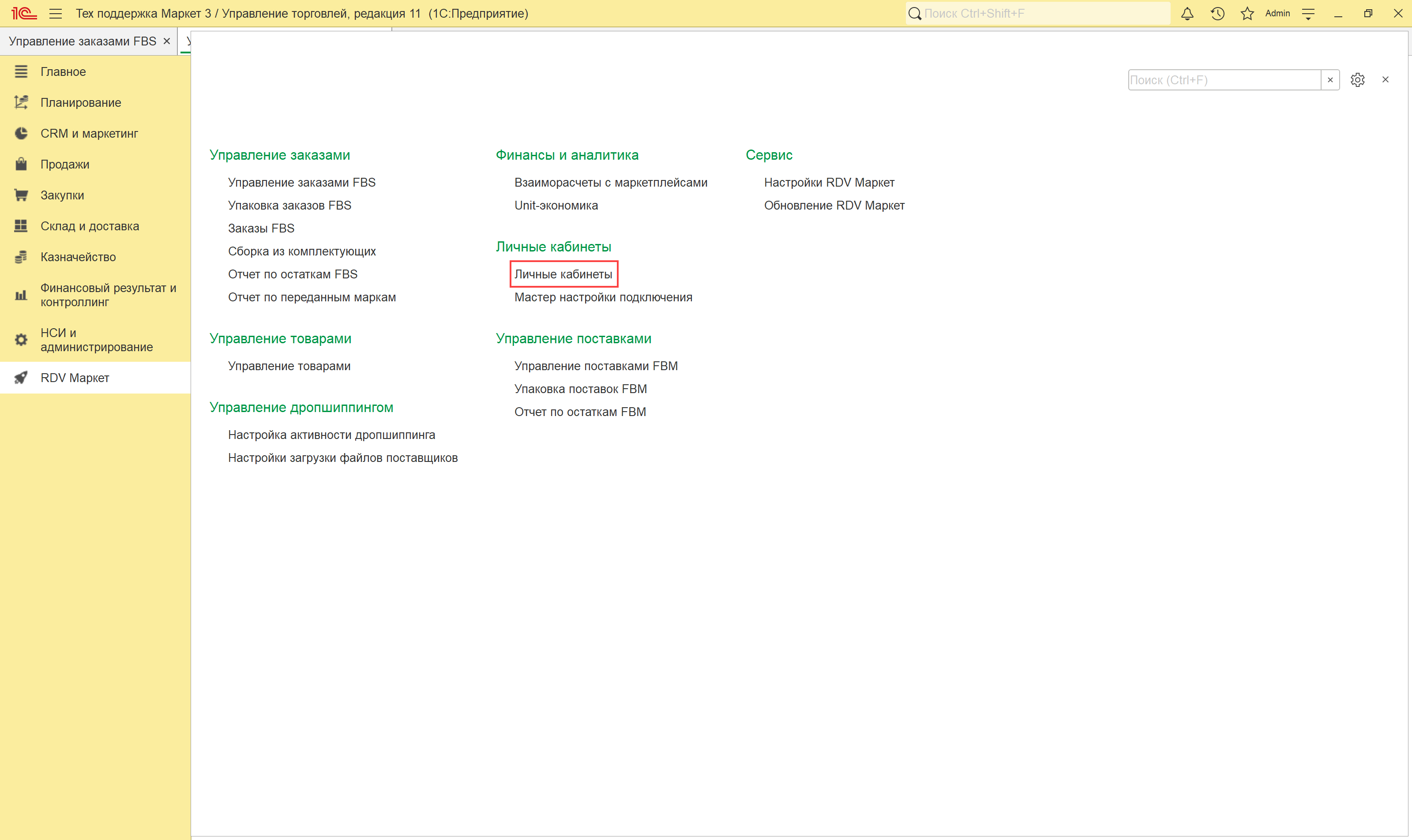
Task: Clear the menu search field
Action: [1330, 80]
